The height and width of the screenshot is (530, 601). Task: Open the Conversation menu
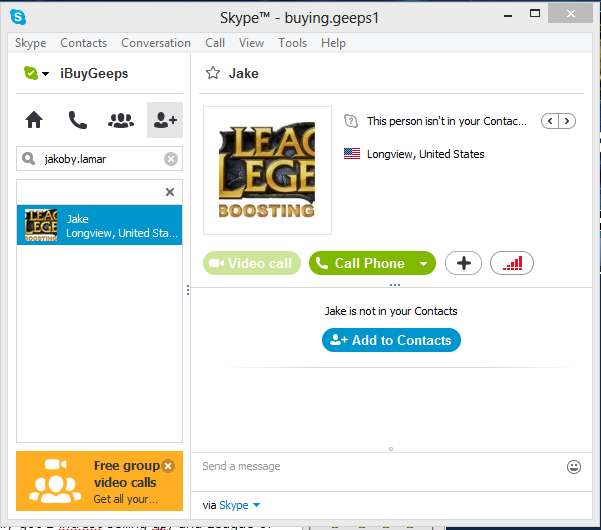(156, 43)
